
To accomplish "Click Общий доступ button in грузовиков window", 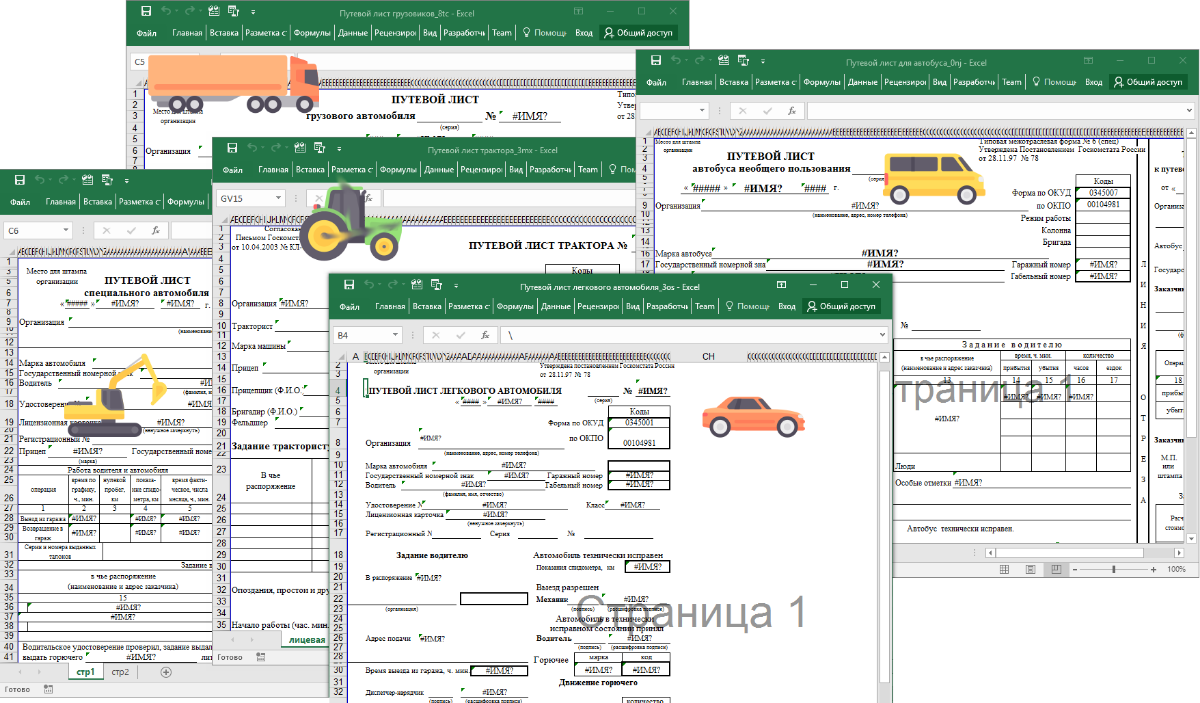I will click(x=638, y=33).
